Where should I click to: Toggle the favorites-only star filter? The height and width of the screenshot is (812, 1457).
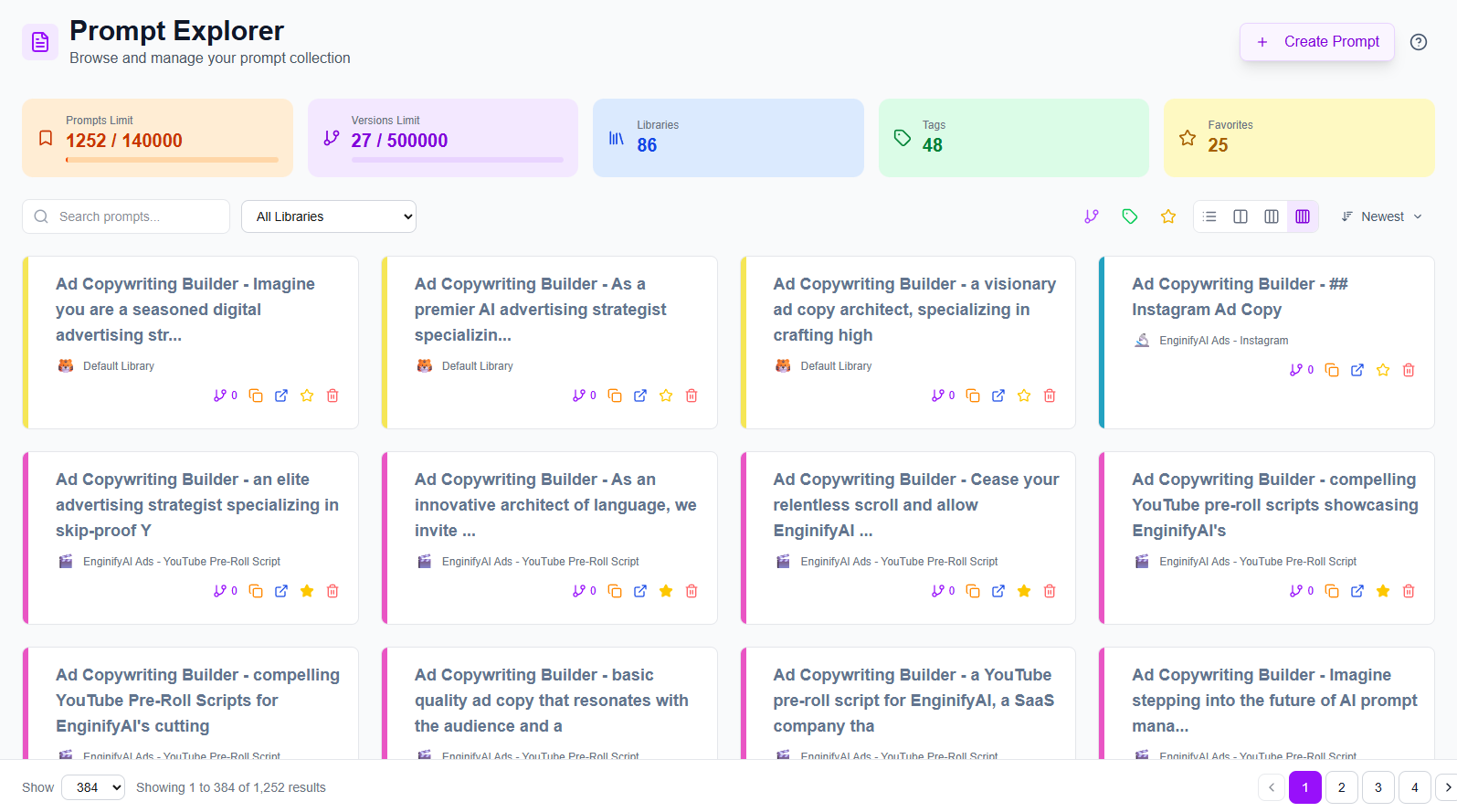pyautogui.click(x=1168, y=216)
